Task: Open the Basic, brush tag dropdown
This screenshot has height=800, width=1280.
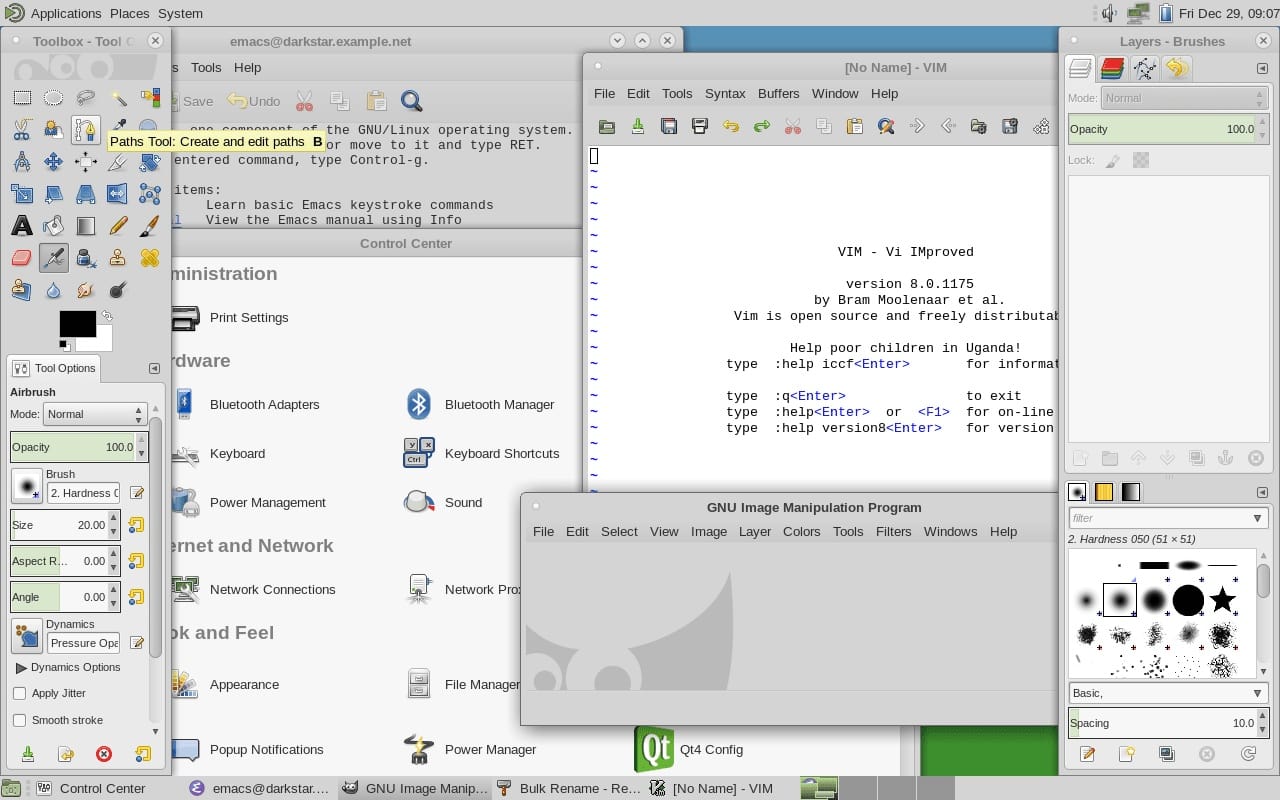Action: pos(1168,693)
